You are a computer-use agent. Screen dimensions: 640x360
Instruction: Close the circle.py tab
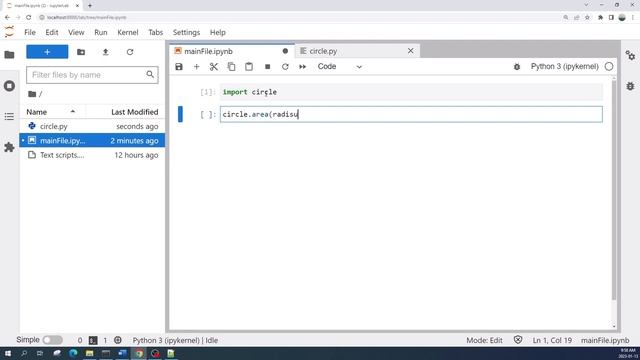coord(411,51)
